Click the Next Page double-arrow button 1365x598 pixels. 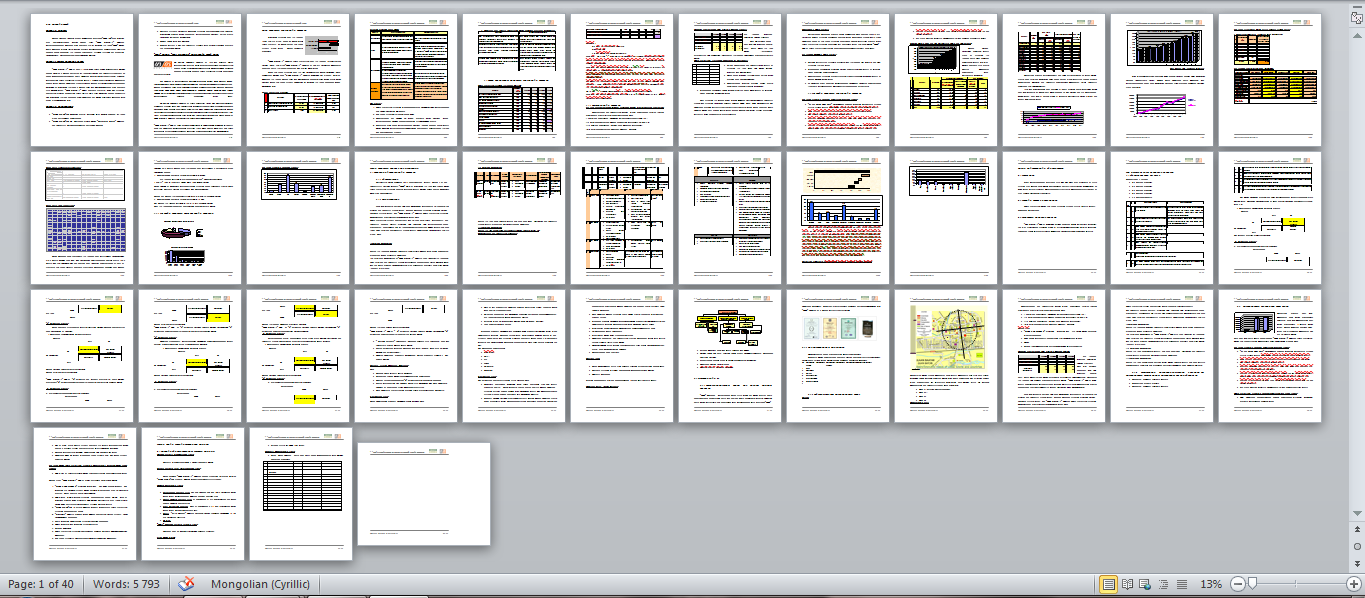click(1356, 564)
